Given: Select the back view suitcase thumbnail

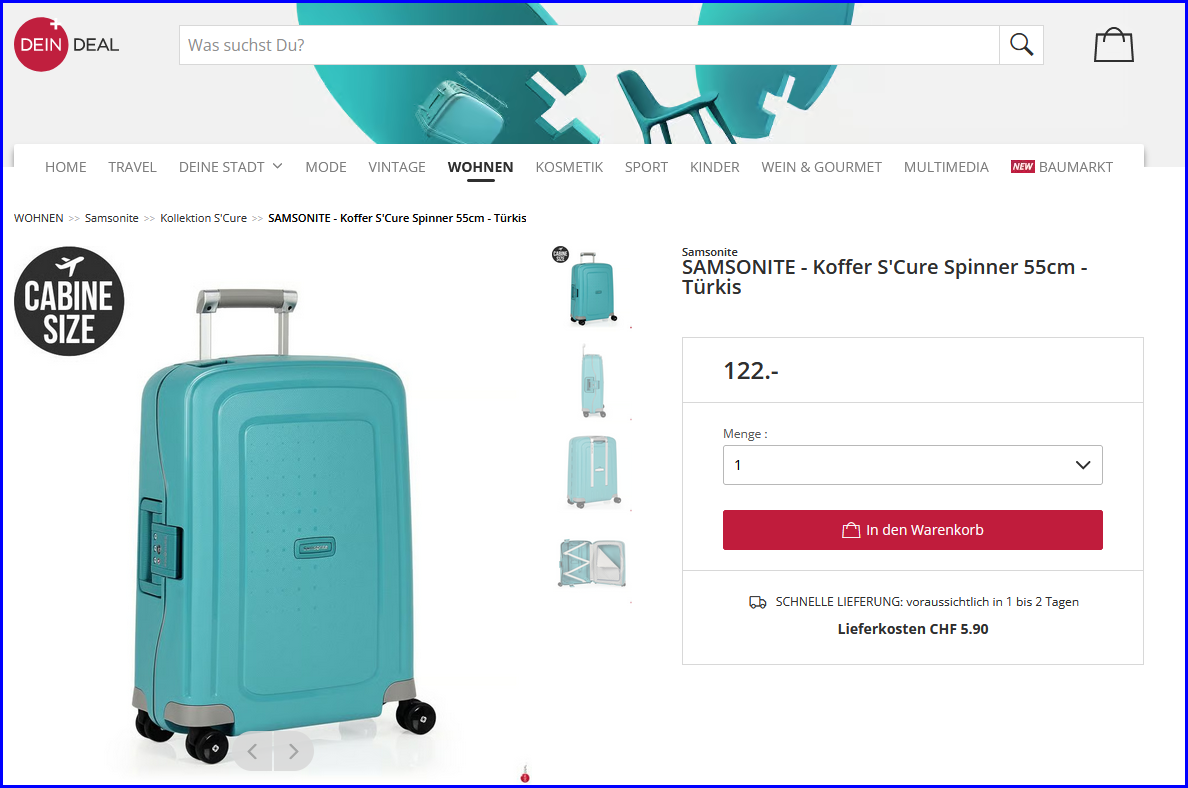Looking at the screenshot, I should (593, 471).
